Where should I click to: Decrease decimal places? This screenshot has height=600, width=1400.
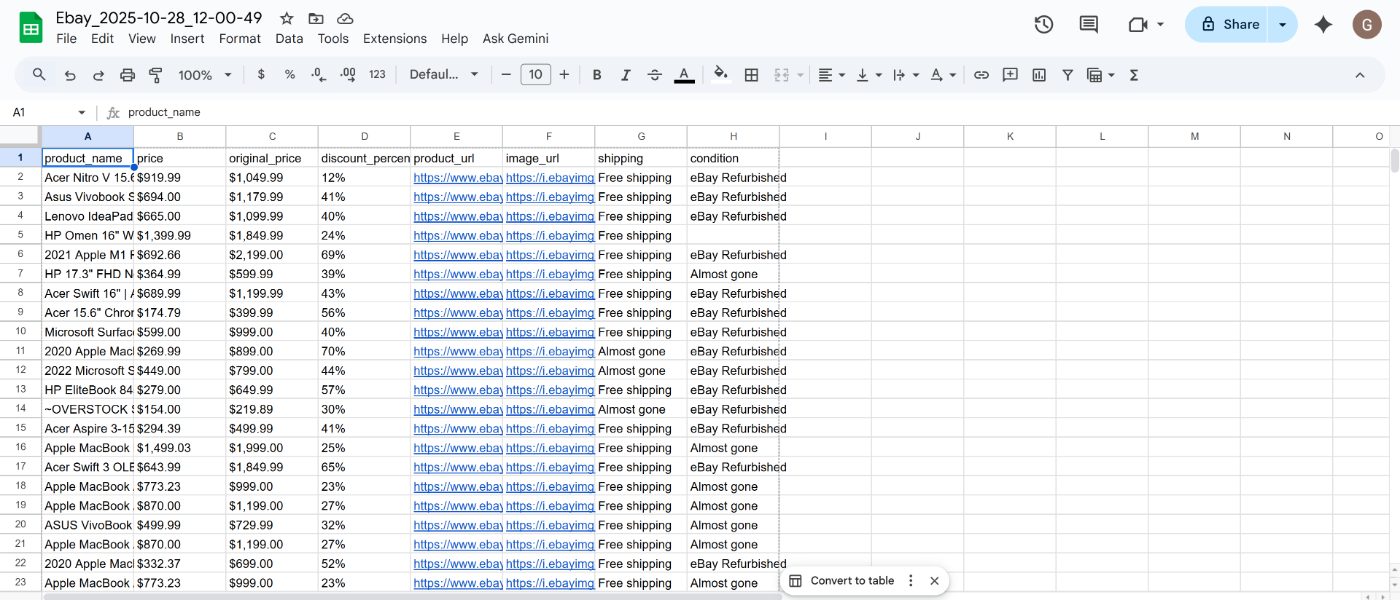tap(319, 74)
